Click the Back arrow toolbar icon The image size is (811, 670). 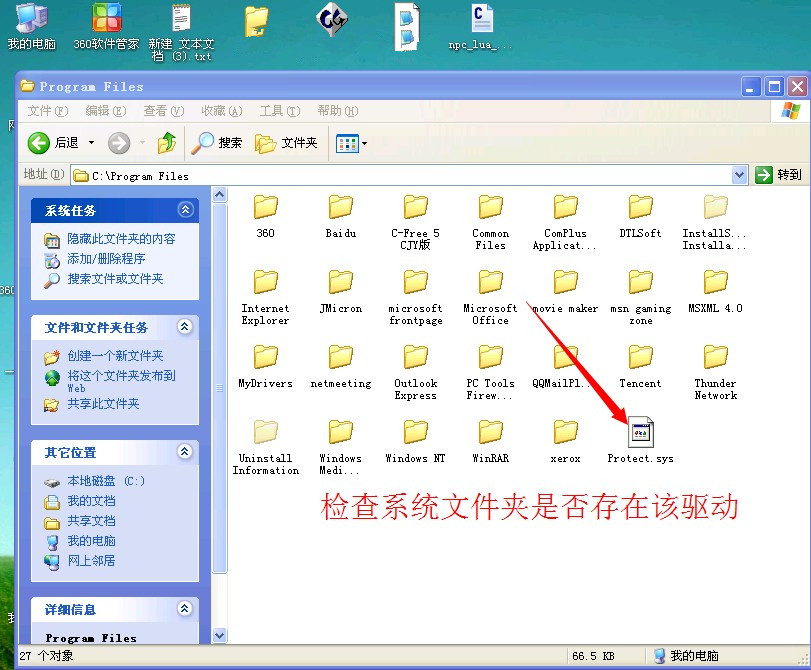coord(40,143)
